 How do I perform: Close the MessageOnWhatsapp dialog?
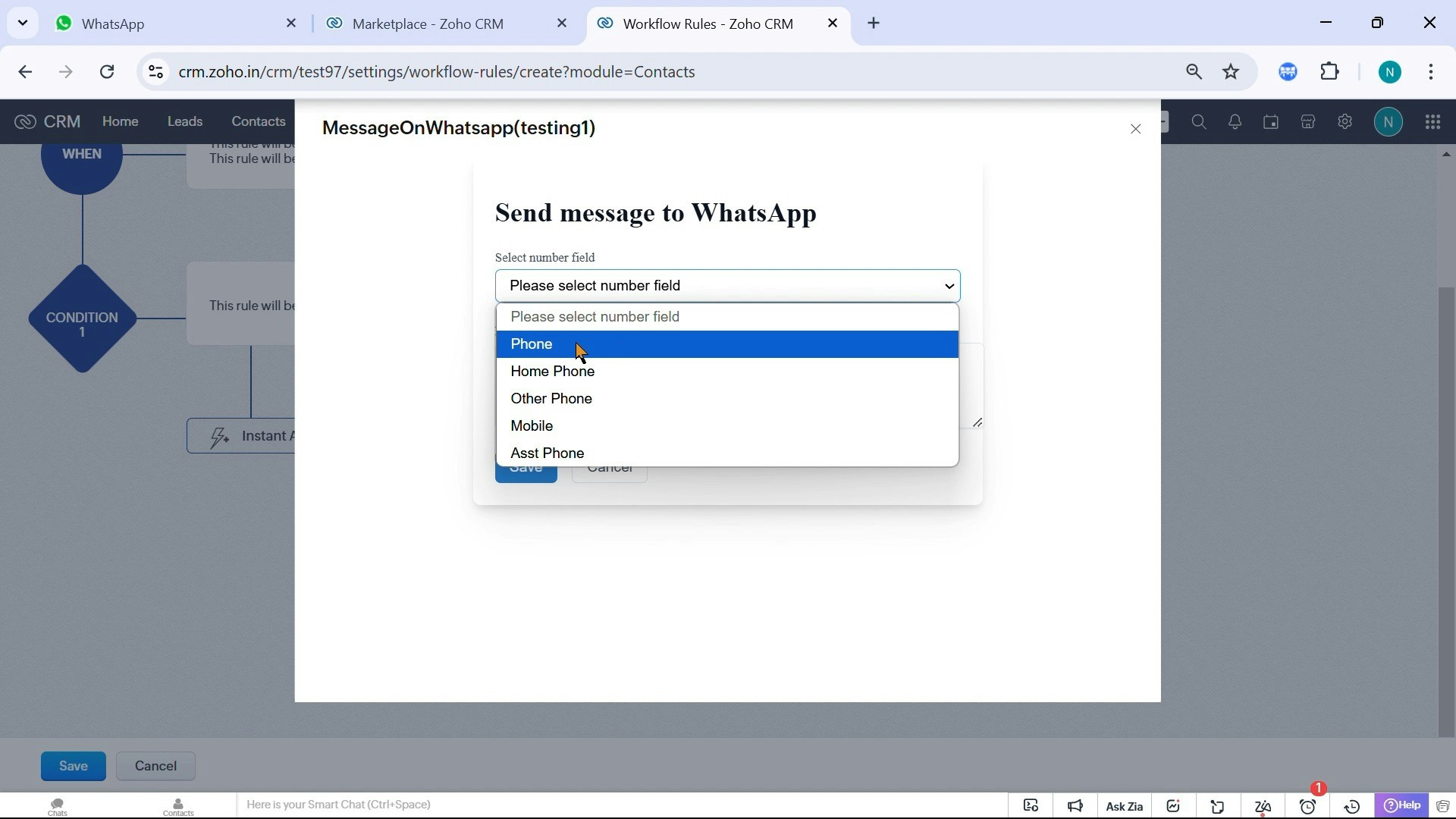click(1135, 130)
